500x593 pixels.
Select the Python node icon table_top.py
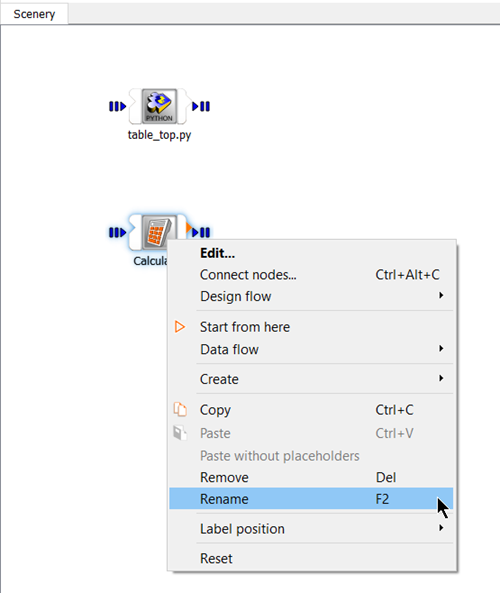pyautogui.click(x=159, y=106)
